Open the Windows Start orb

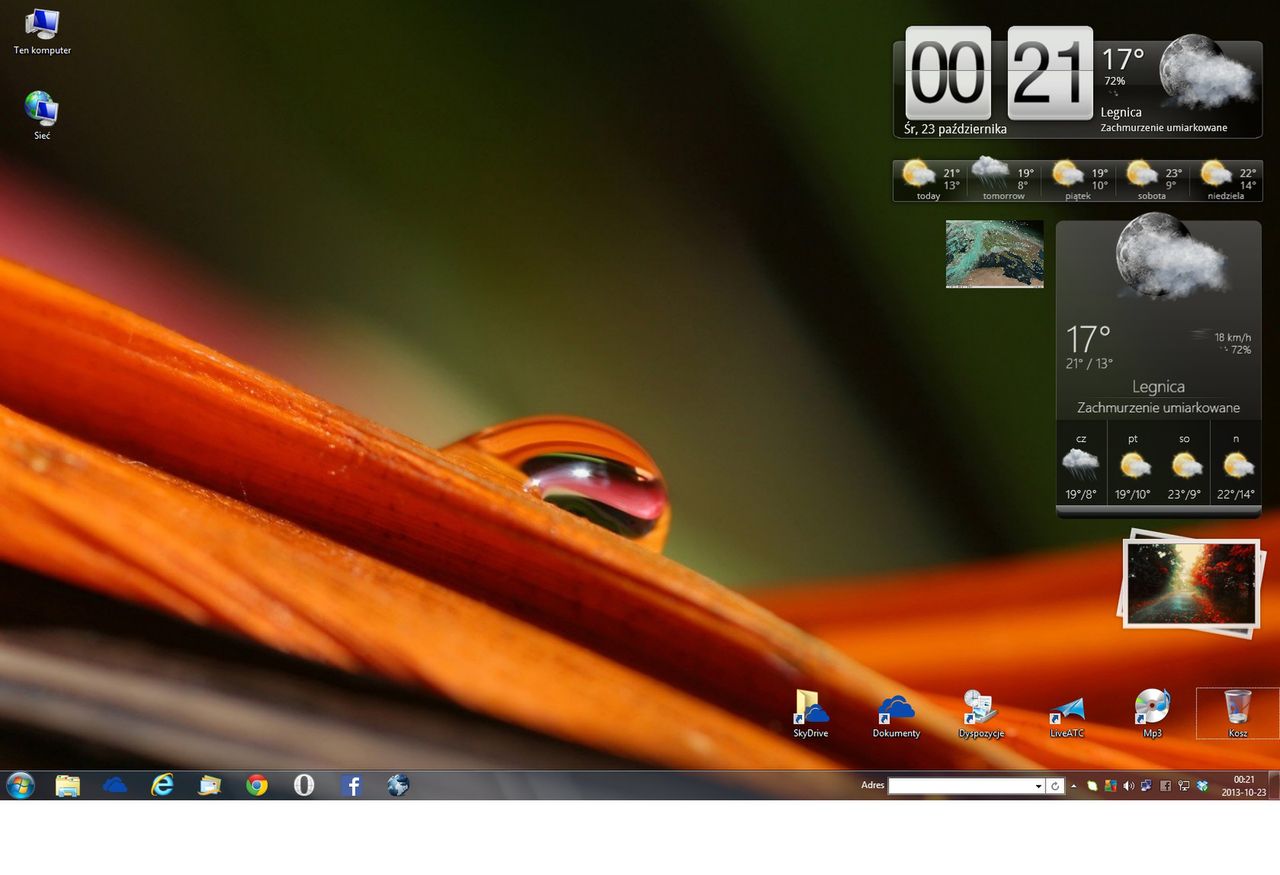pos(20,785)
